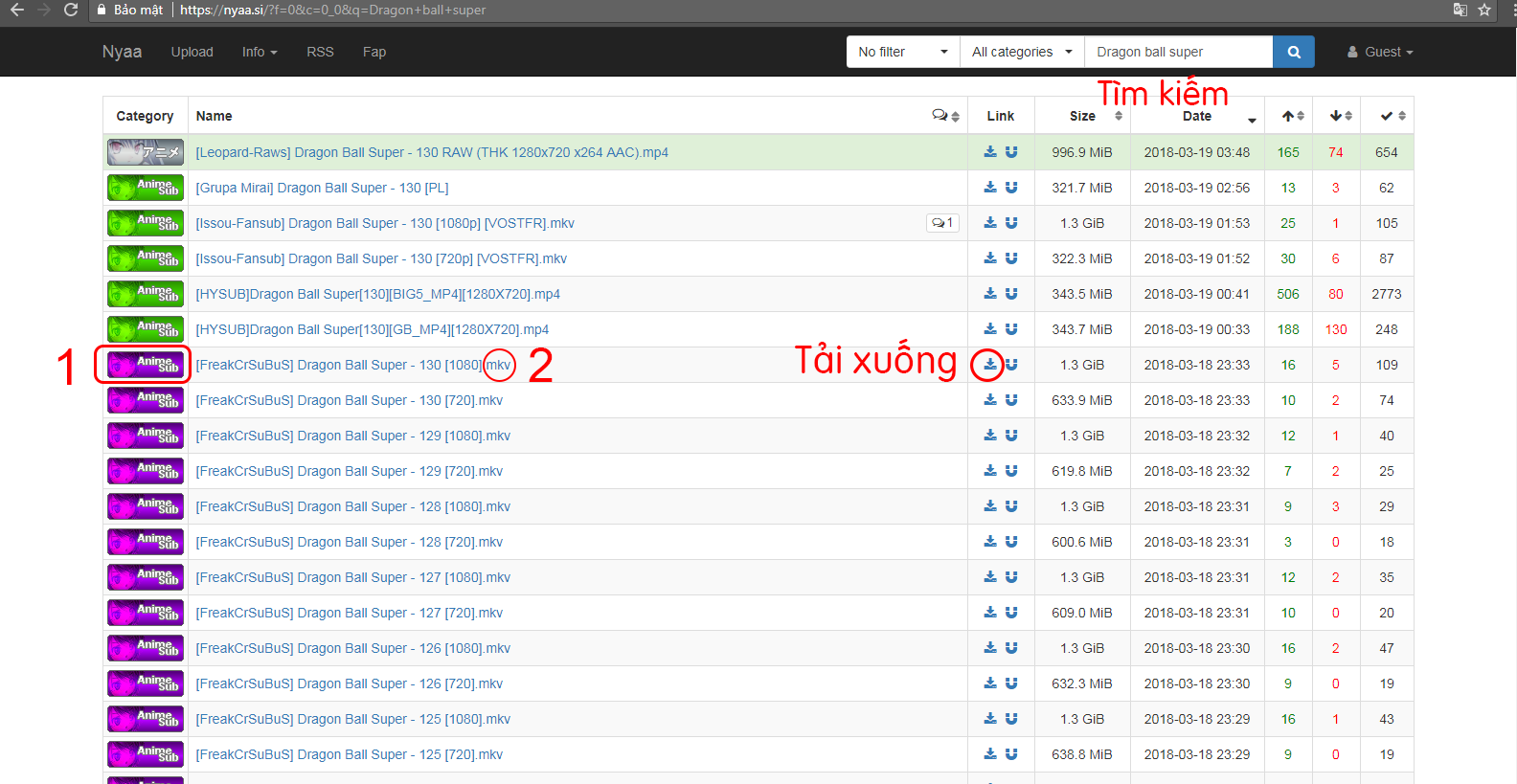Go back with the browser back arrow

[x=16, y=10]
